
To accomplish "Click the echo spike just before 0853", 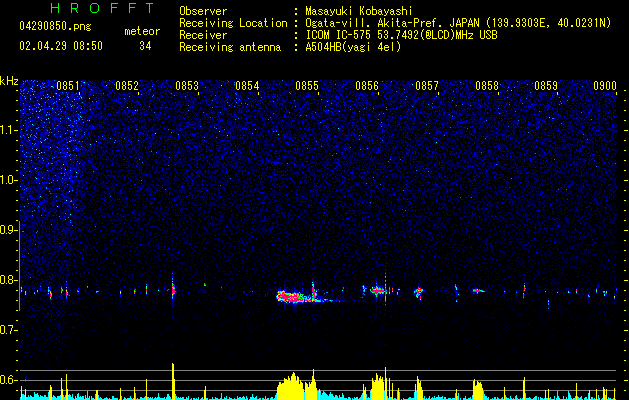I will tap(173, 290).
